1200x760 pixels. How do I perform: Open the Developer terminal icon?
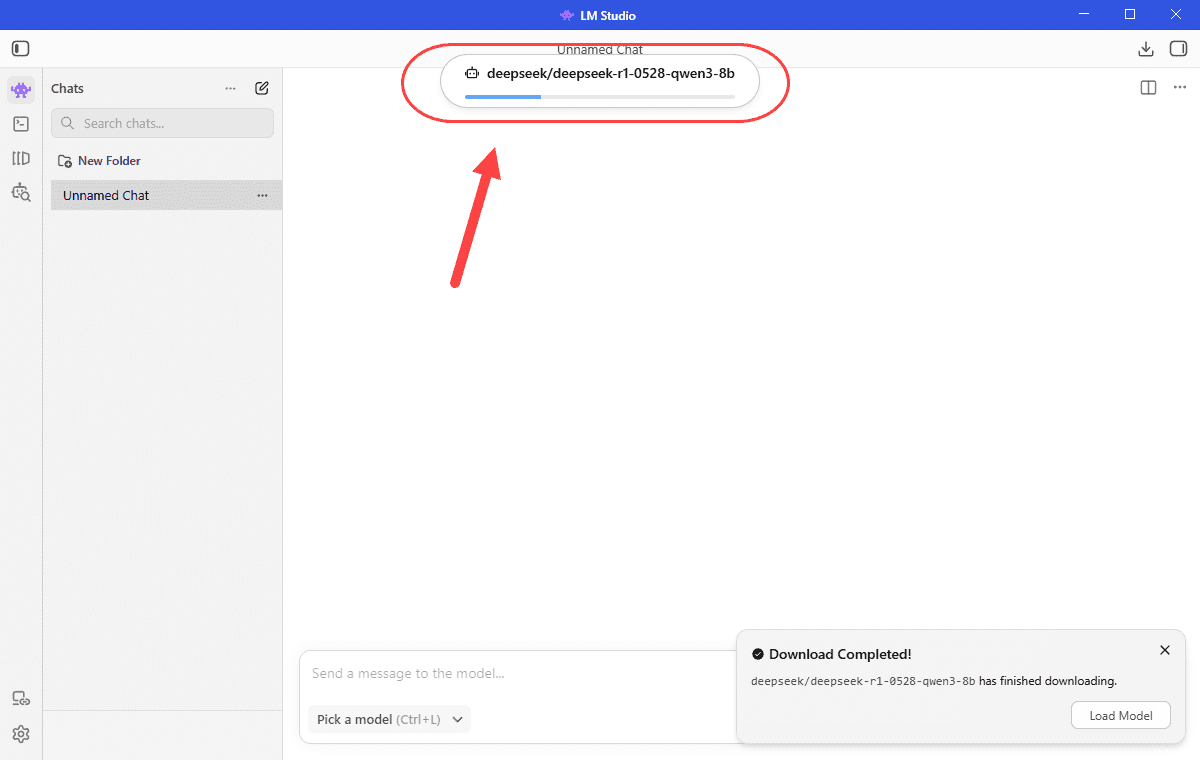[21, 124]
